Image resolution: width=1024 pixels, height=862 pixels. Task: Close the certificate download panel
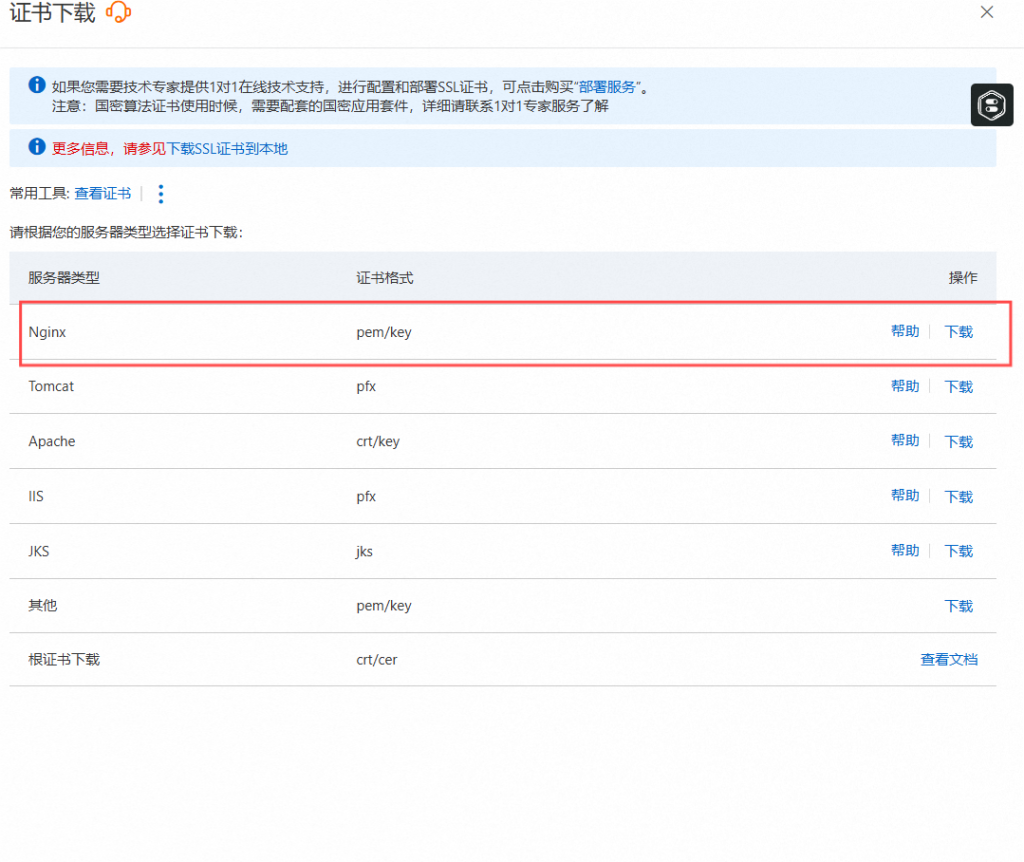coord(986,13)
